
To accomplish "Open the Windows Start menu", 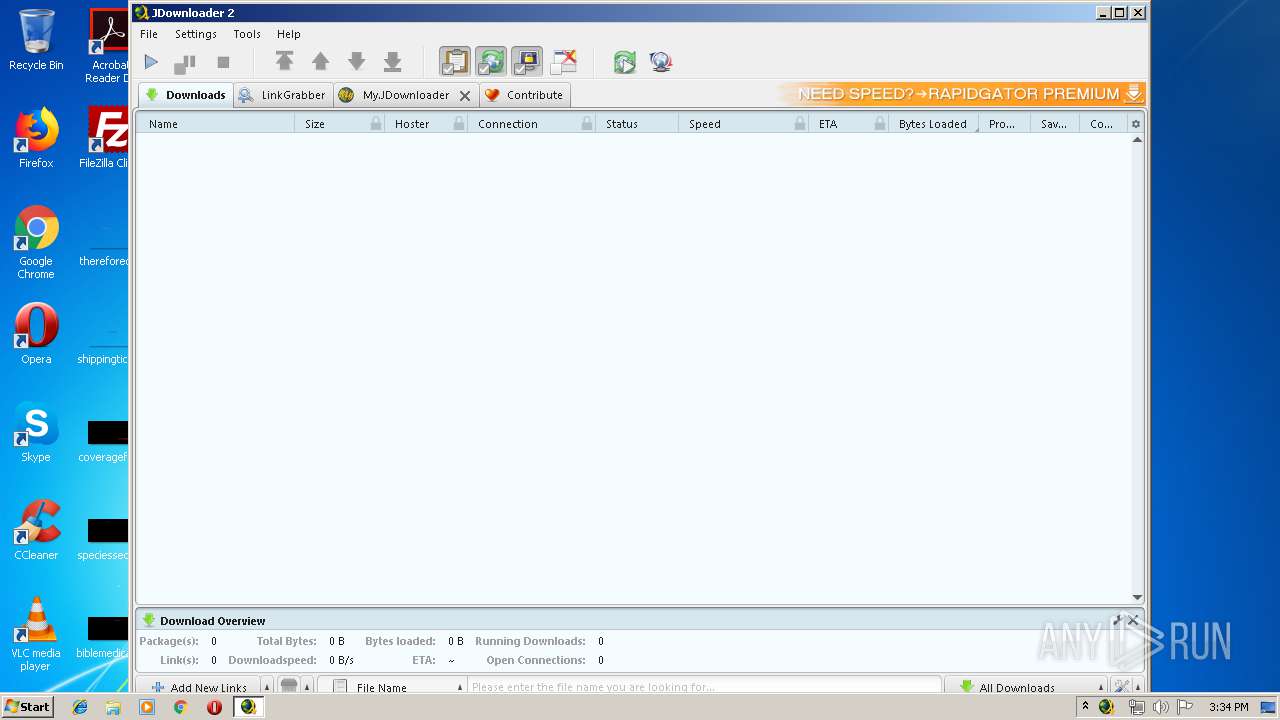I will [x=27, y=706].
